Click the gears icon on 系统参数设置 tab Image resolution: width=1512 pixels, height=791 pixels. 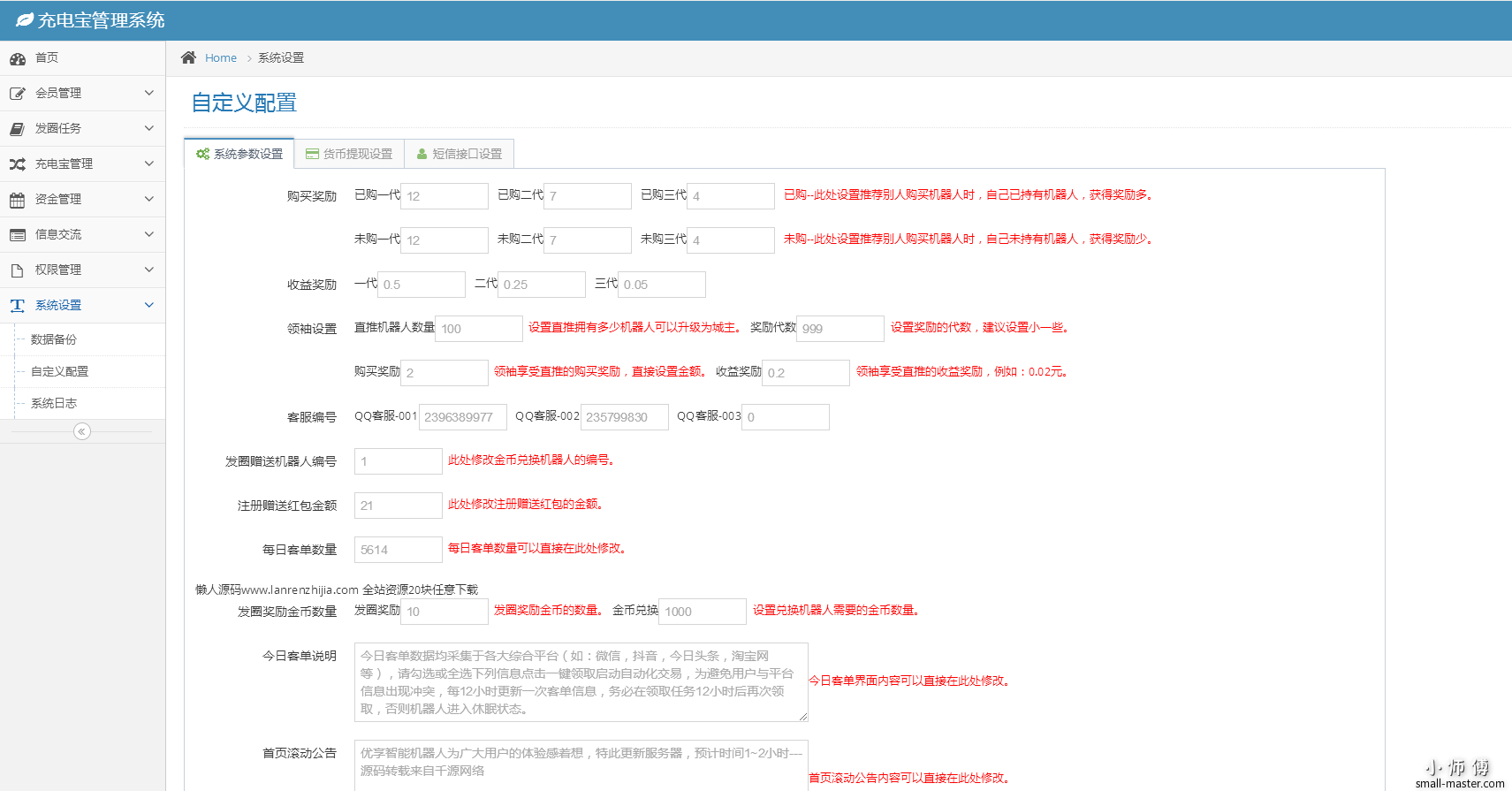click(202, 154)
